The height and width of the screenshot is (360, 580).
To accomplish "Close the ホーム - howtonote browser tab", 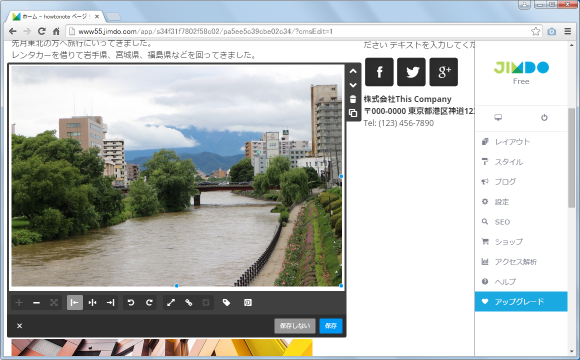I will [x=97, y=16].
